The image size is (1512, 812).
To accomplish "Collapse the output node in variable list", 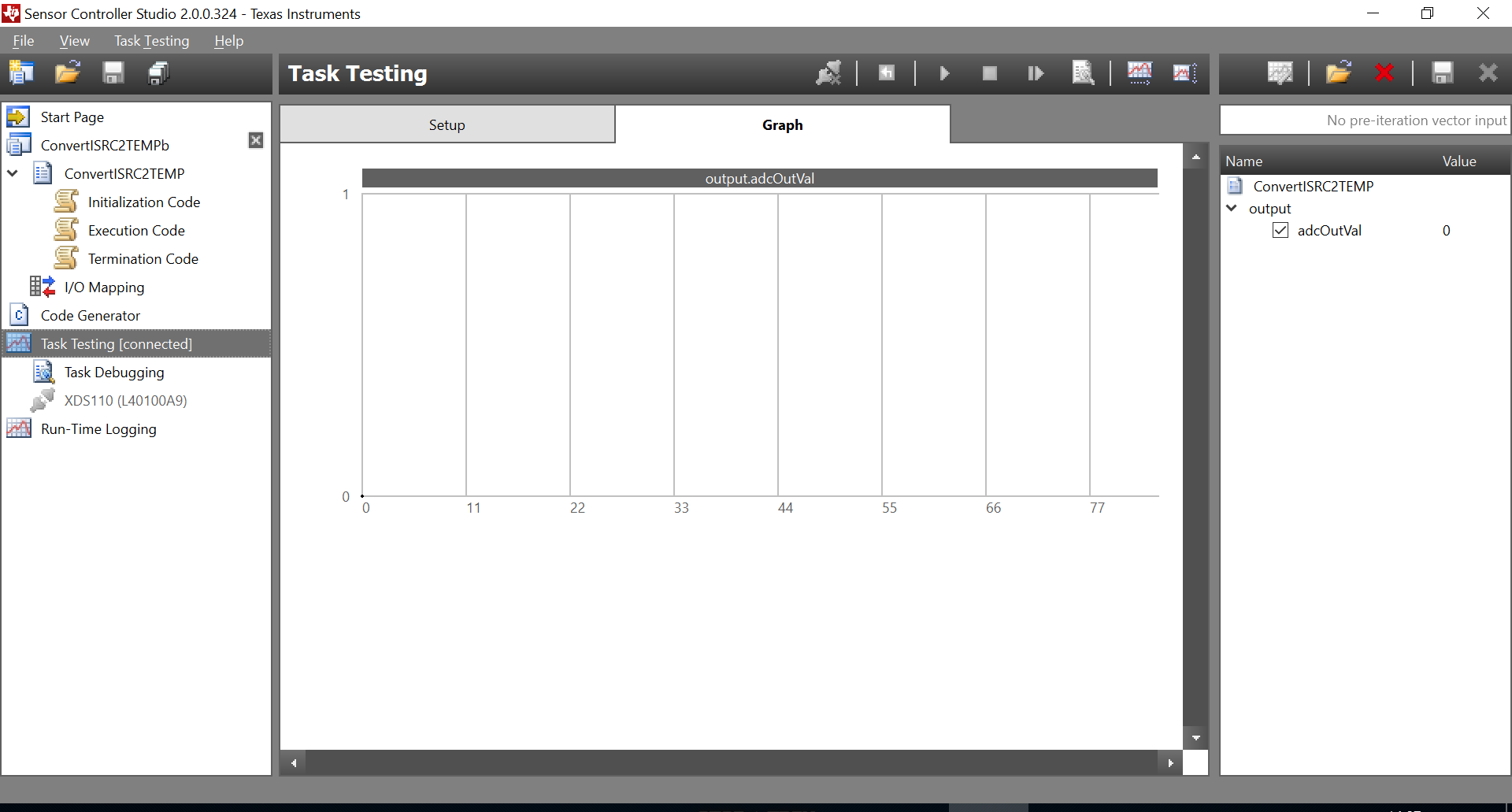I will coord(1232,208).
